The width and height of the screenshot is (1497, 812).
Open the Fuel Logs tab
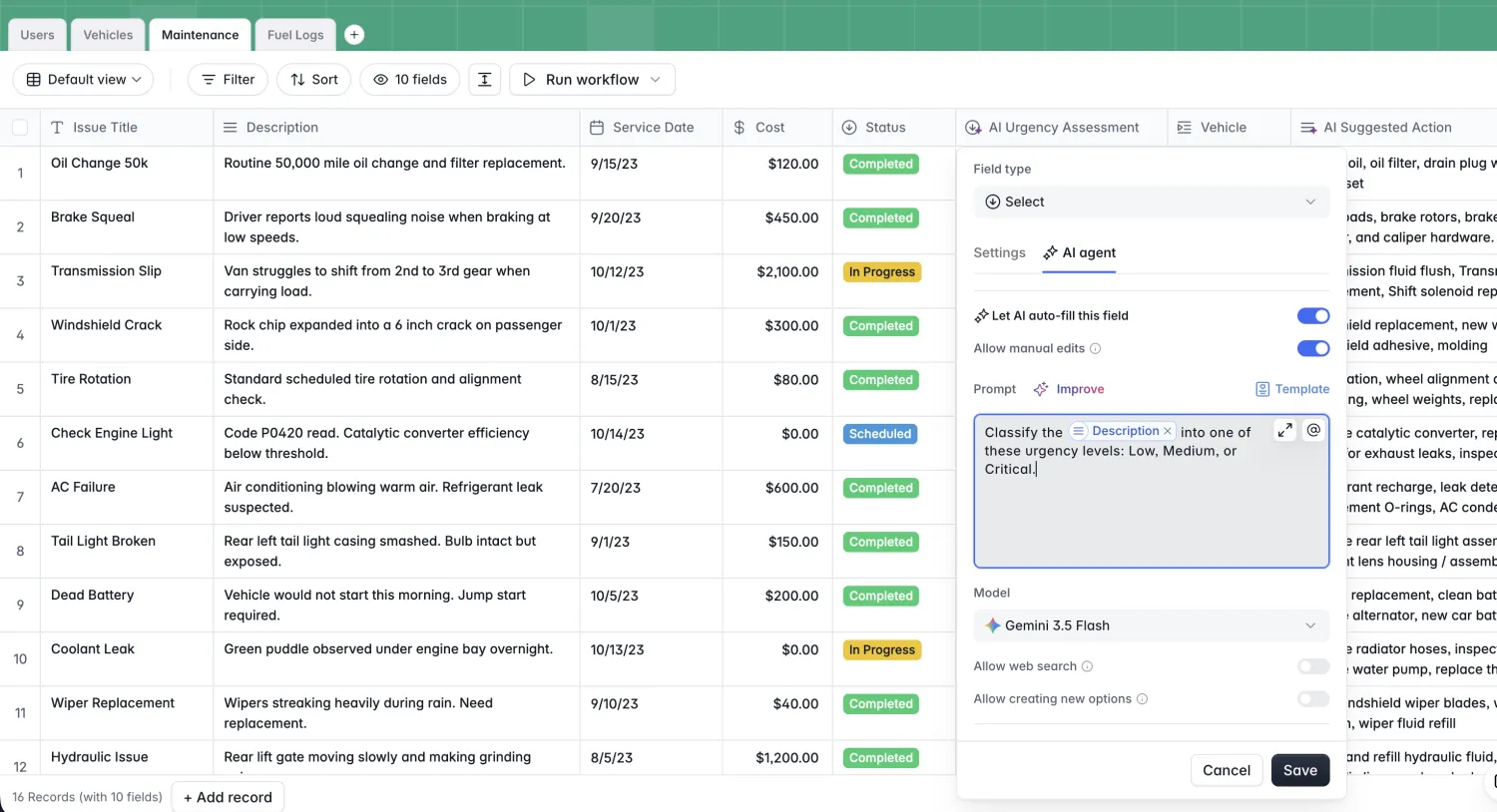pos(295,35)
